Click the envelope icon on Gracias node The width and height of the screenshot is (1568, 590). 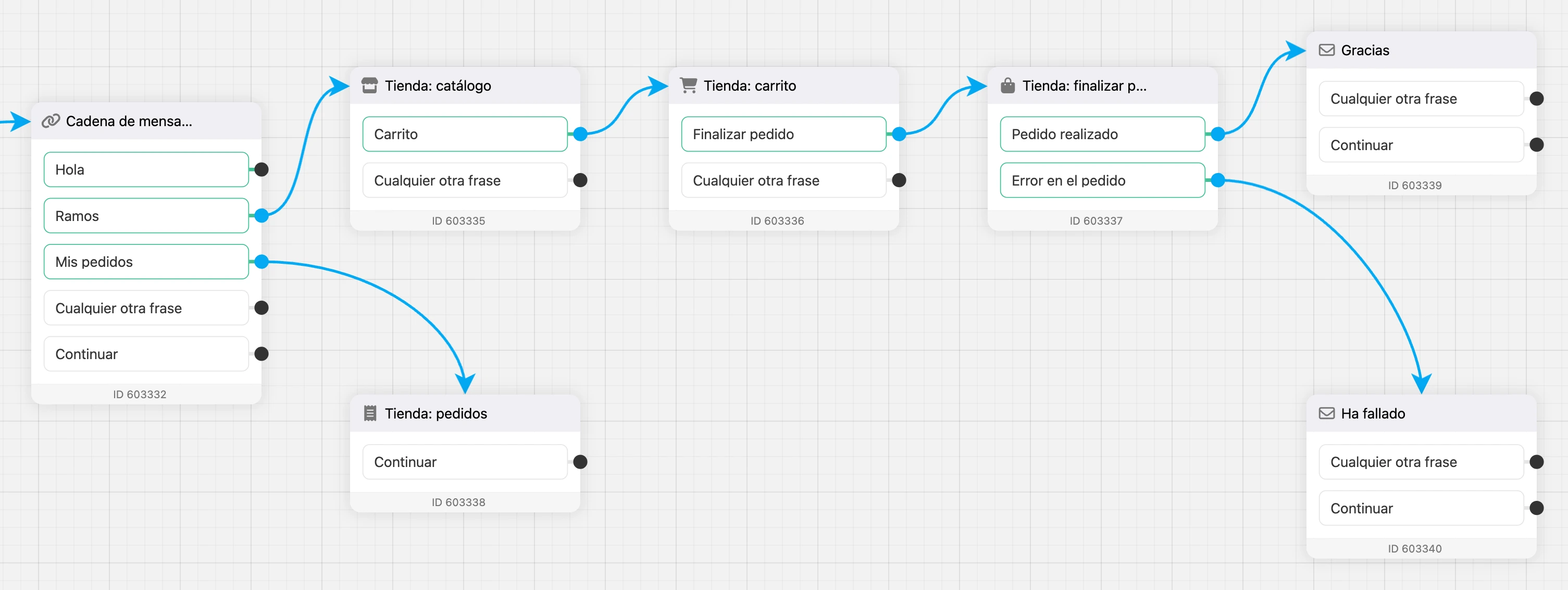coord(1327,51)
